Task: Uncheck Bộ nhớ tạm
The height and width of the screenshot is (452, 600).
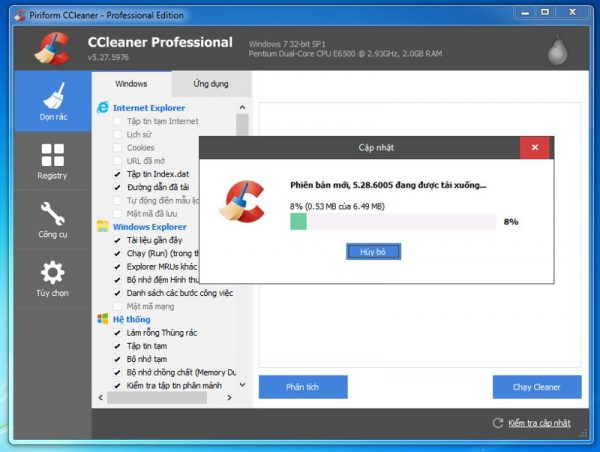Action: pos(117,359)
